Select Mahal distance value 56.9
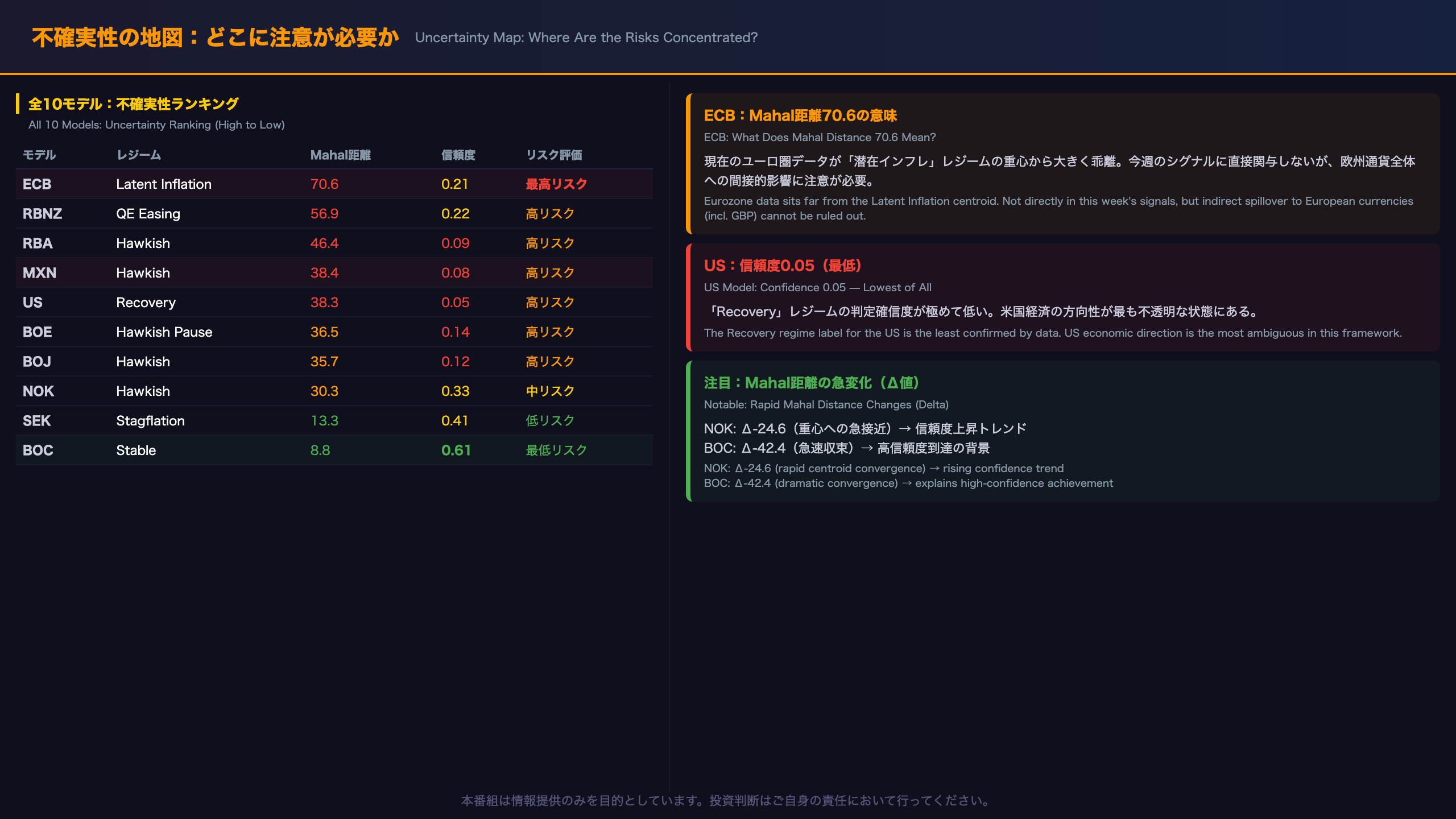The image size is (1456, 819). (x=324, y=214)
